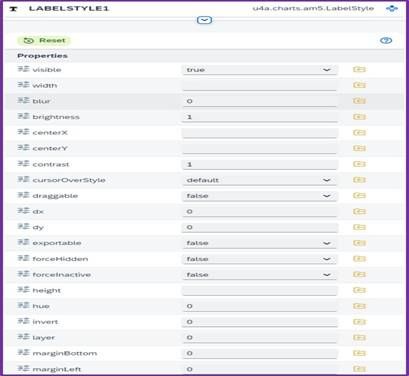
Task: Click the property icon left of contrast
Action: pyautogui.click(x=23, y=164)
